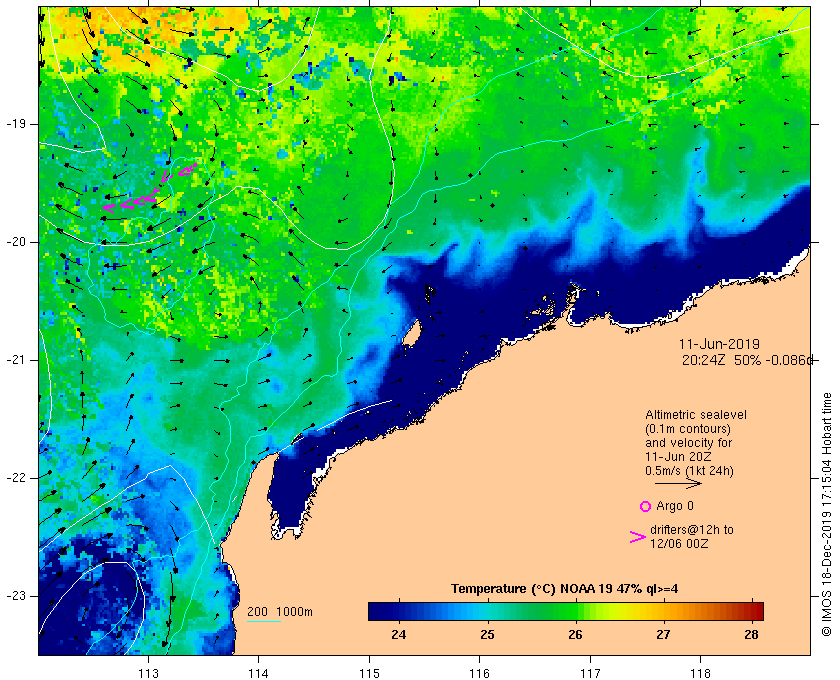Image resolution: width=840 pixels, height=680 pixels.
Task: Click the colorbar tick label 25
Action: 486,634
